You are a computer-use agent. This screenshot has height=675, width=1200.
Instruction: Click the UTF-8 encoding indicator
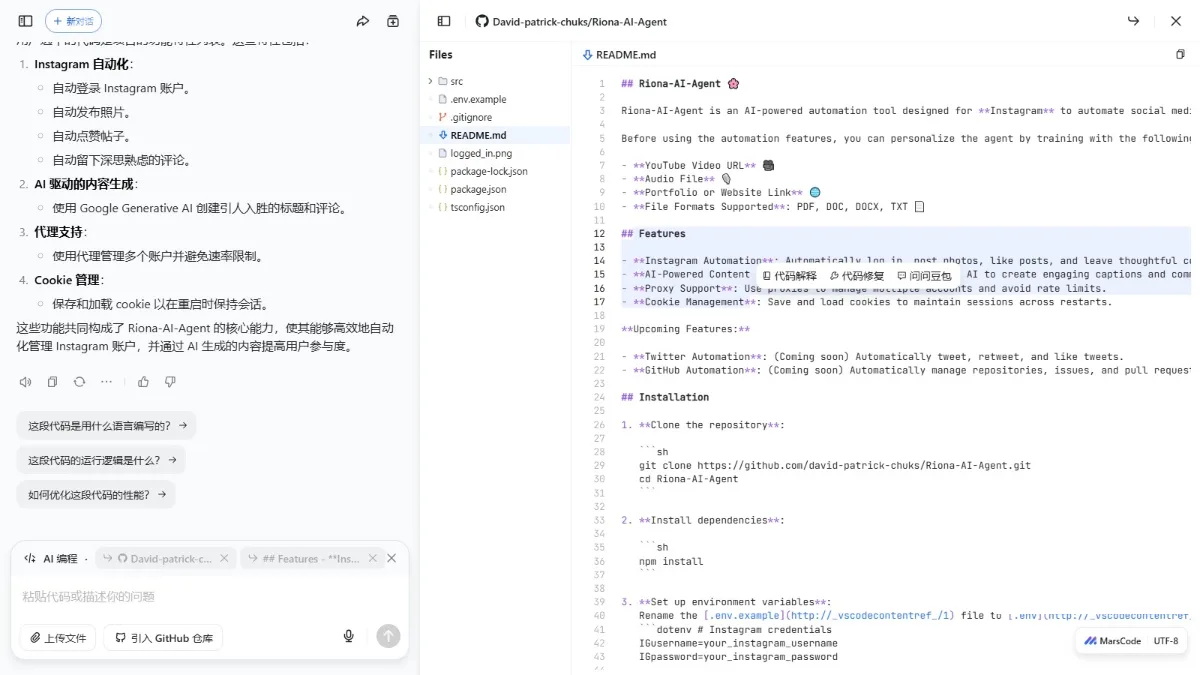click(x=1166, y=641)
